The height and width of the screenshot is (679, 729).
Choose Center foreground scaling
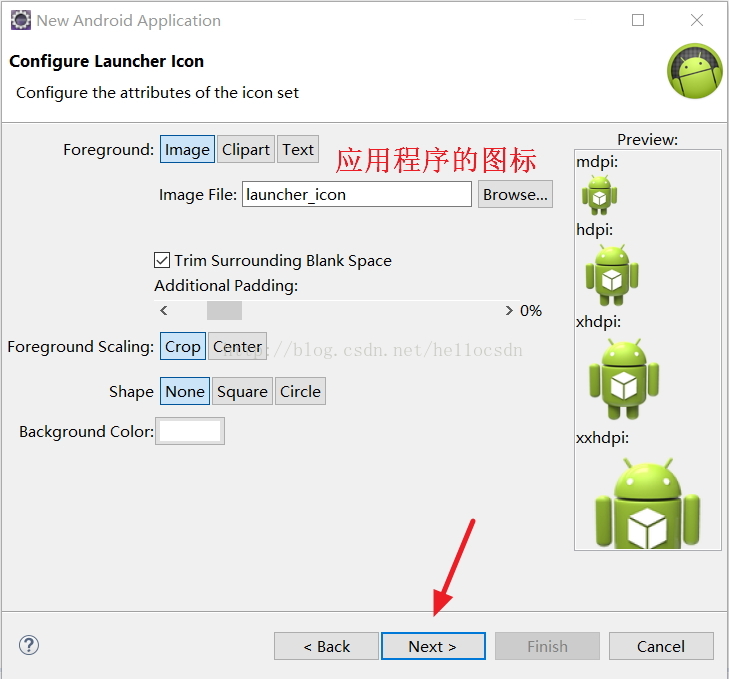tap(238, 346)
